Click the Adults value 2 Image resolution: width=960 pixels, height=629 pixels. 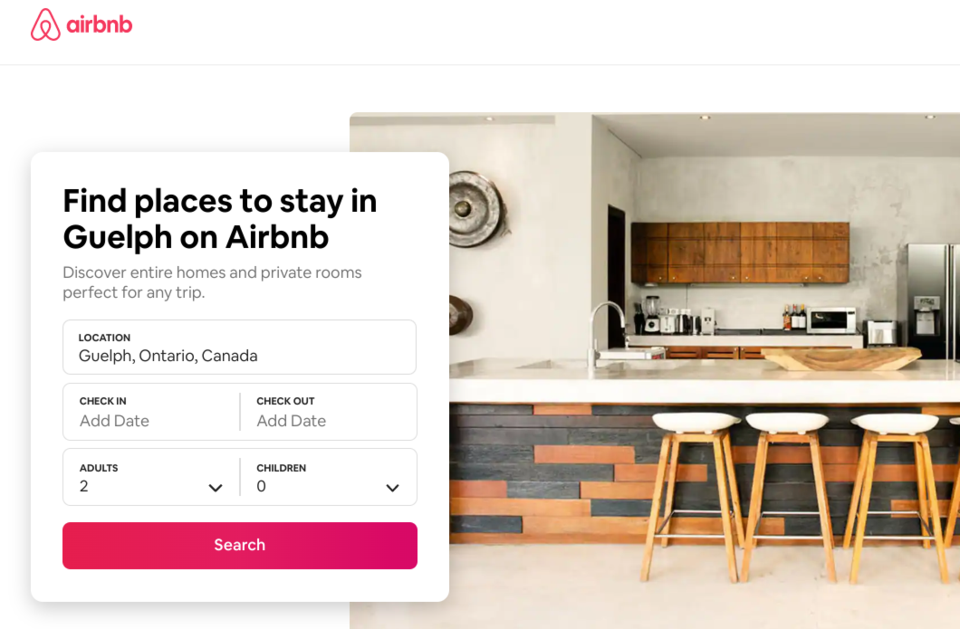point(84,486)
